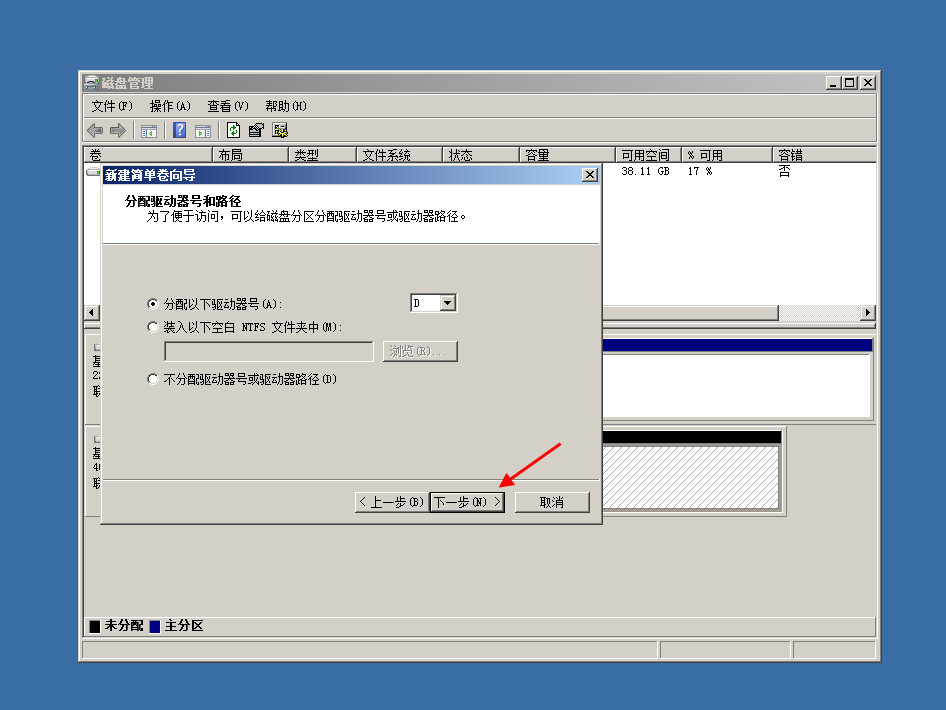Open the 操作 menu
The height and width of the screenshot is (710, 946).
tap(170, 106)
